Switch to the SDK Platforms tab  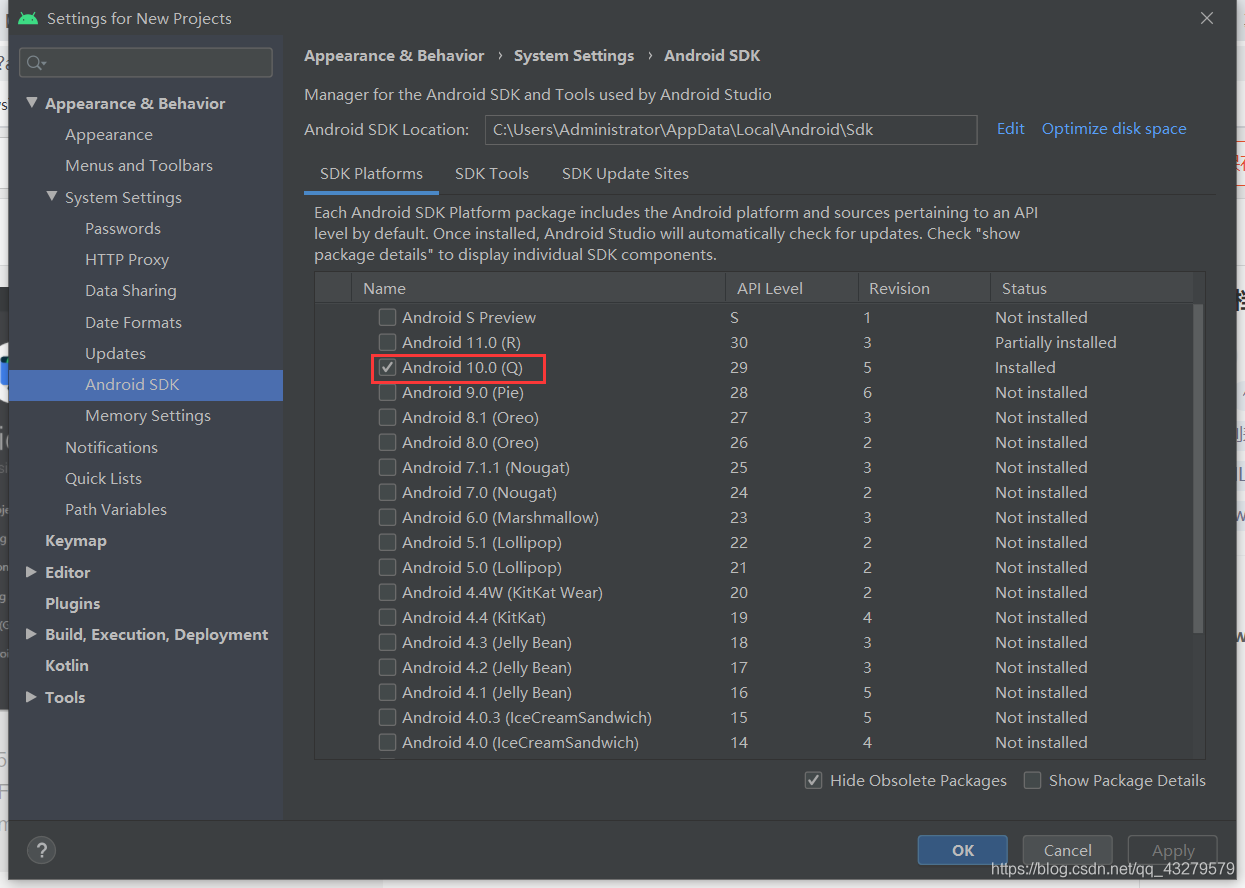coord(371,173)
